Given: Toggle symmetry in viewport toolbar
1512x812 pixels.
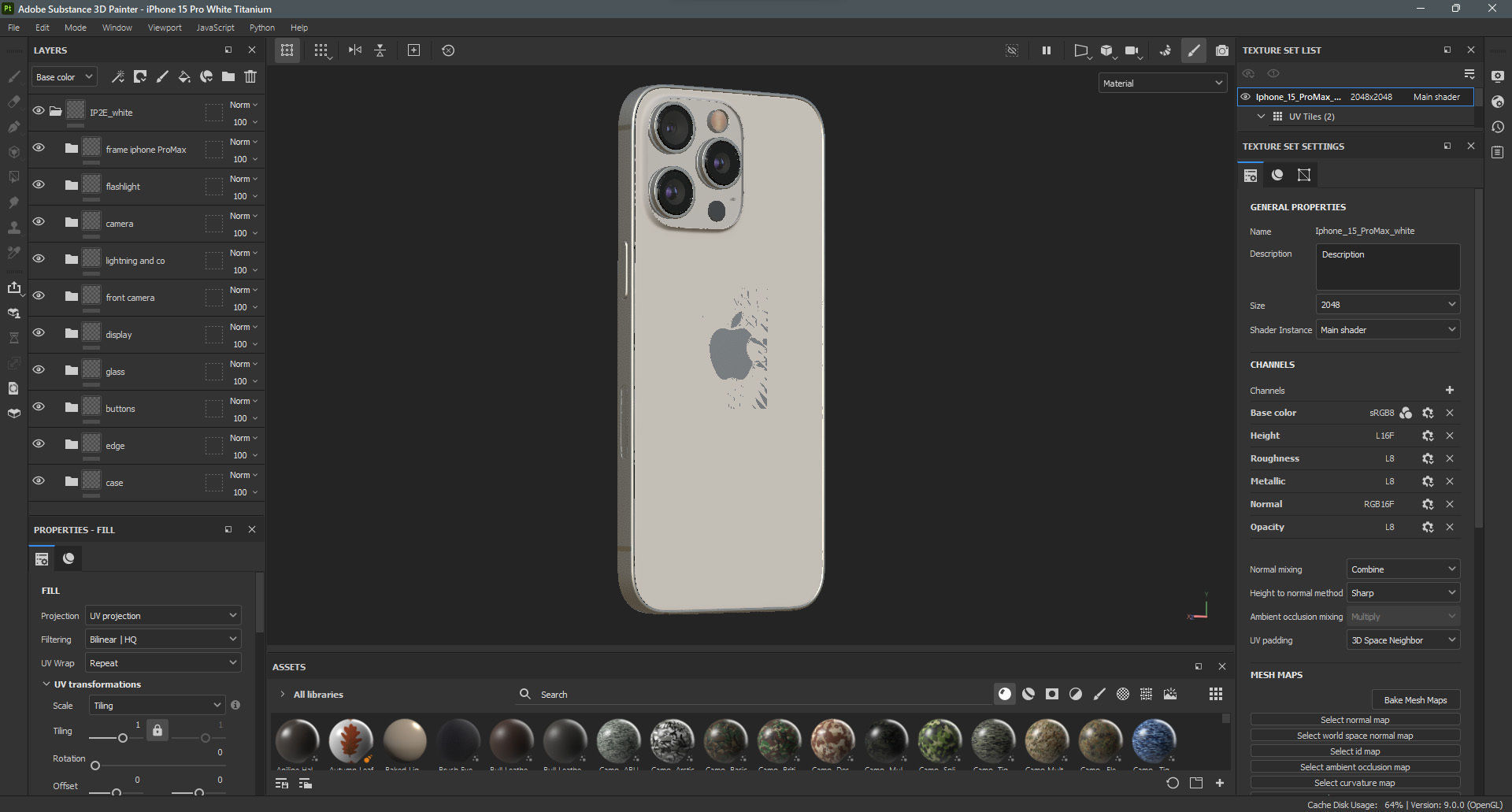Looking at the screenshot, I should click(355, 50).
